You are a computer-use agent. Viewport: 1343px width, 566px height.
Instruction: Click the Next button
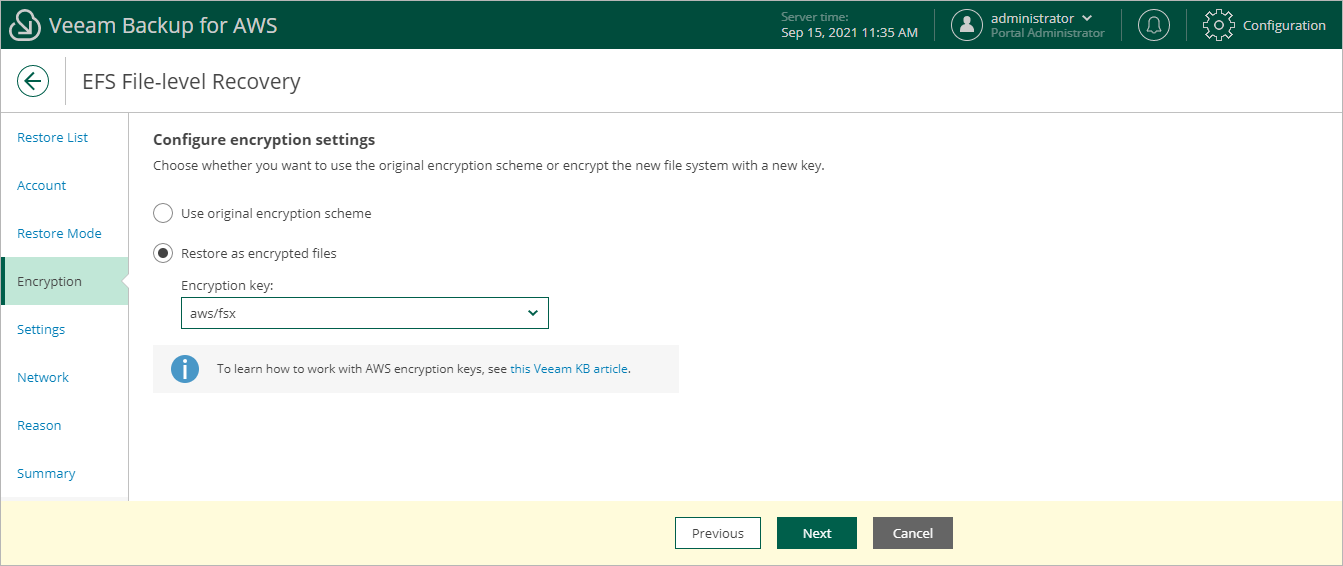[817, 533]
